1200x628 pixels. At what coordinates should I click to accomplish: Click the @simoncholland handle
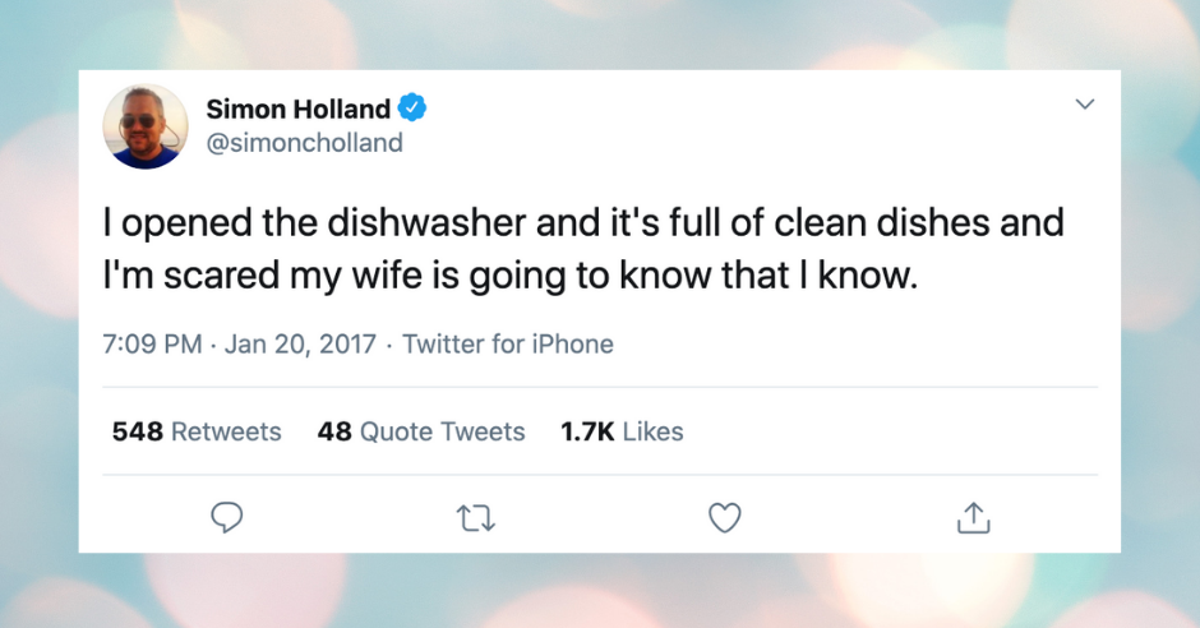click(305, 142)
